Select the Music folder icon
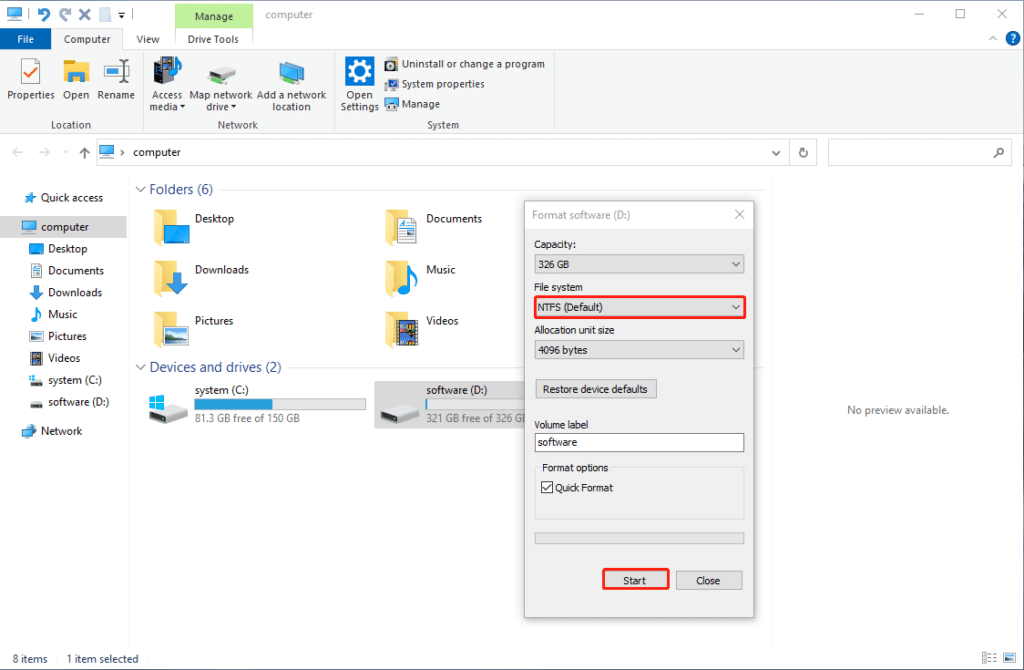 pyautogui.click(x=402, y=278)
